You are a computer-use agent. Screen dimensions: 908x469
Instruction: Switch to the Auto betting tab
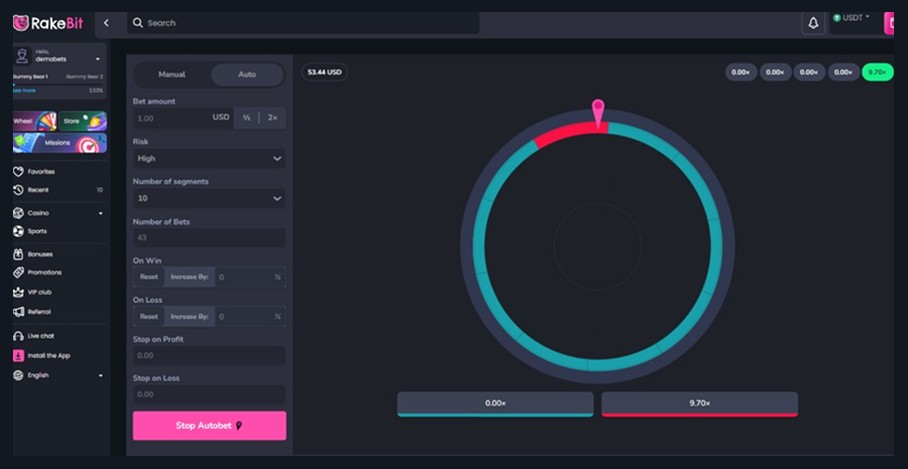point(247,75)
